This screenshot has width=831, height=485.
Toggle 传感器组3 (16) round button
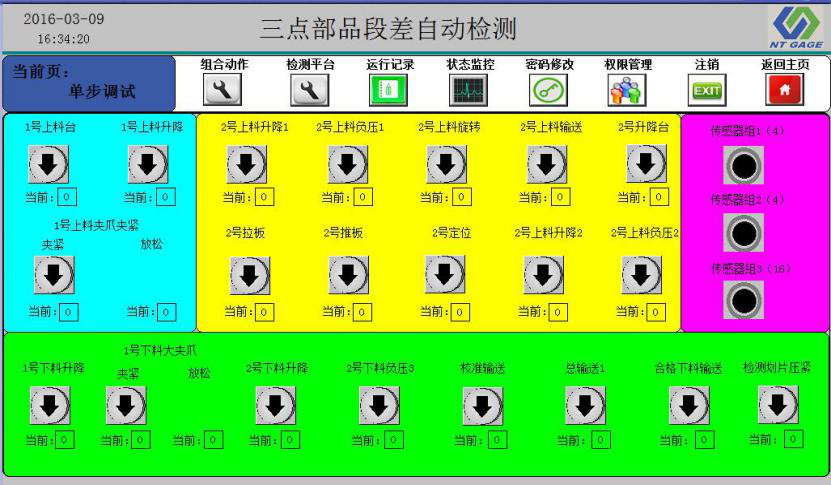point(743,301)
